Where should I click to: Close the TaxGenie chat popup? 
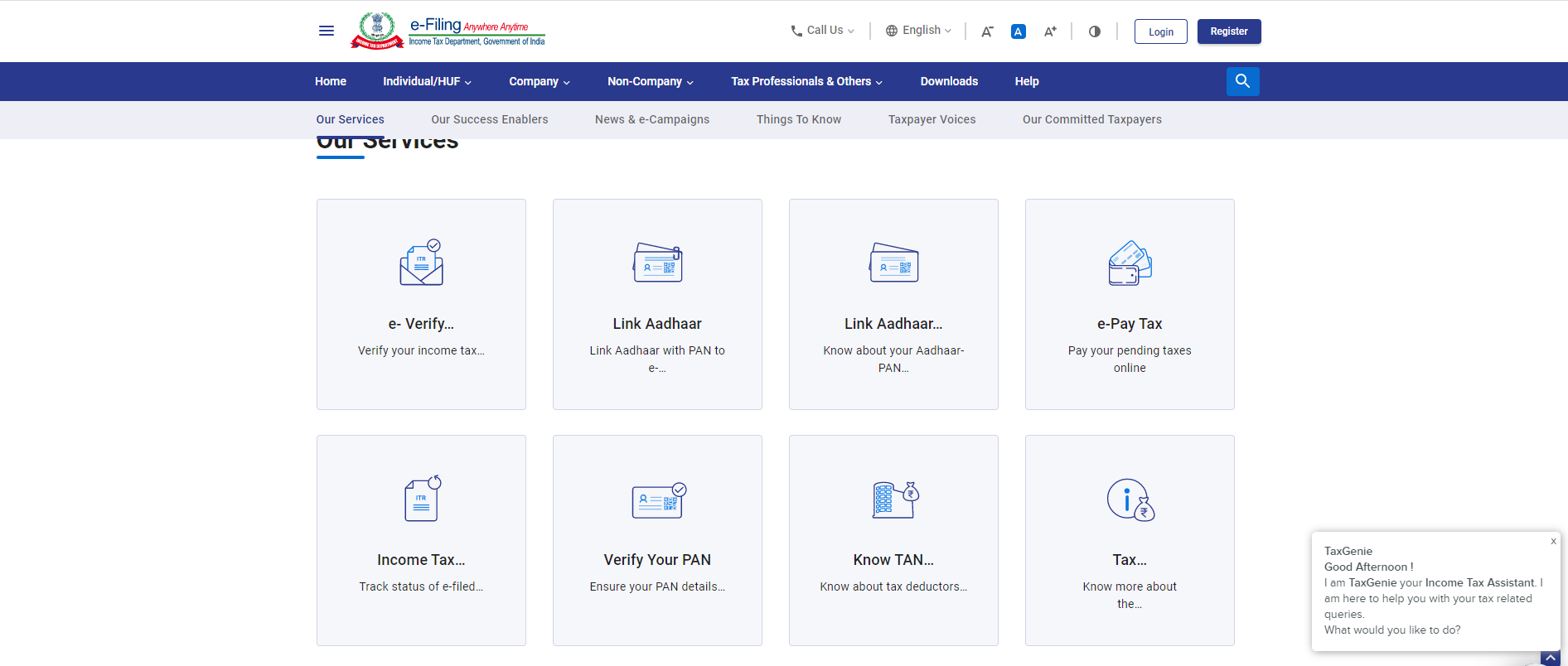pyautogui.click(x=1553, y=541)
